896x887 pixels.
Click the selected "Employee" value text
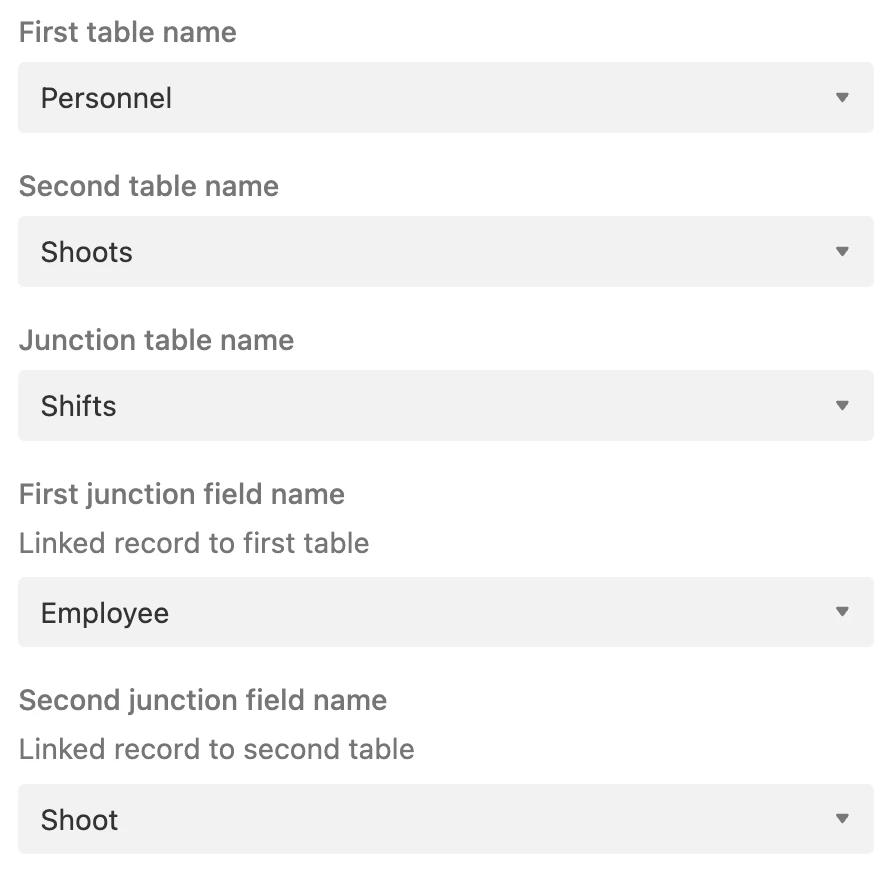tap(105, 613)
